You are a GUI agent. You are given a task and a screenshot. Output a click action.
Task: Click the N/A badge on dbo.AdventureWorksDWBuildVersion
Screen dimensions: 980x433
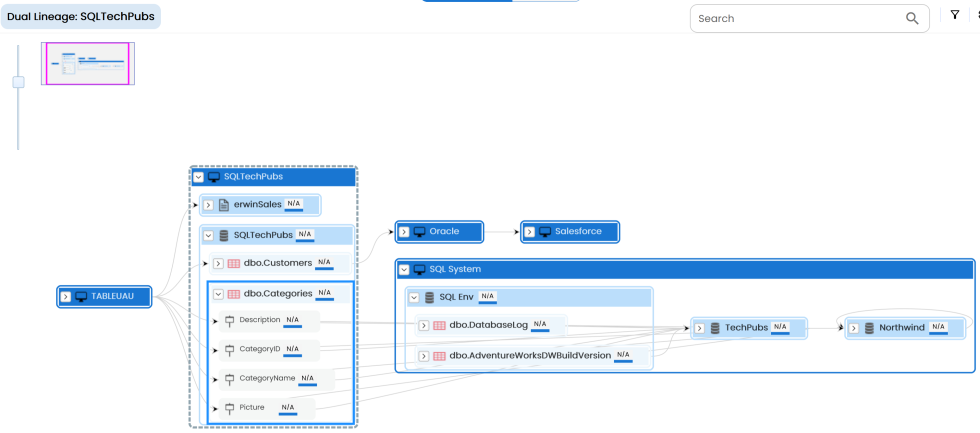(x=622, y=356)
